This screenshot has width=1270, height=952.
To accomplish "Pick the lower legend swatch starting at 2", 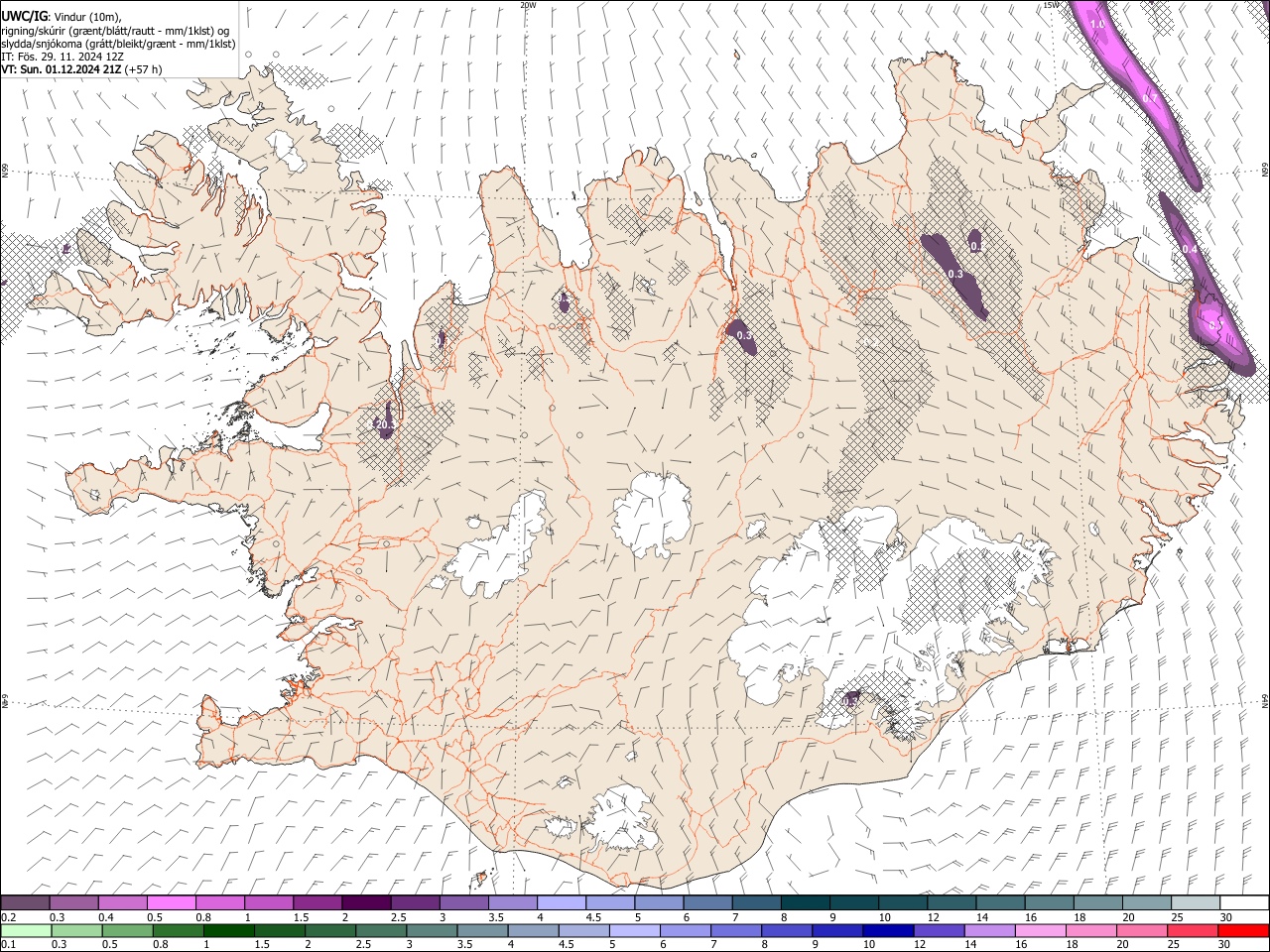I will pyautogui.click(x=330, y=930).
